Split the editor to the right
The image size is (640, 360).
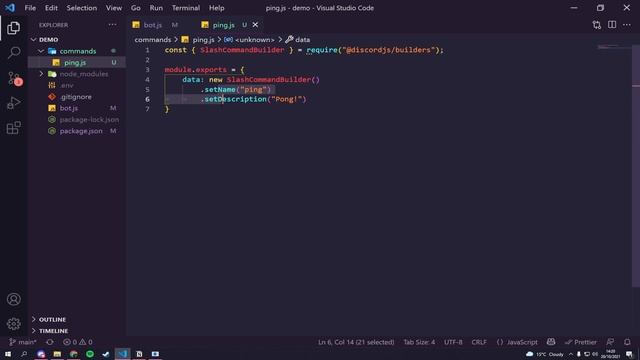pos(612,25)
